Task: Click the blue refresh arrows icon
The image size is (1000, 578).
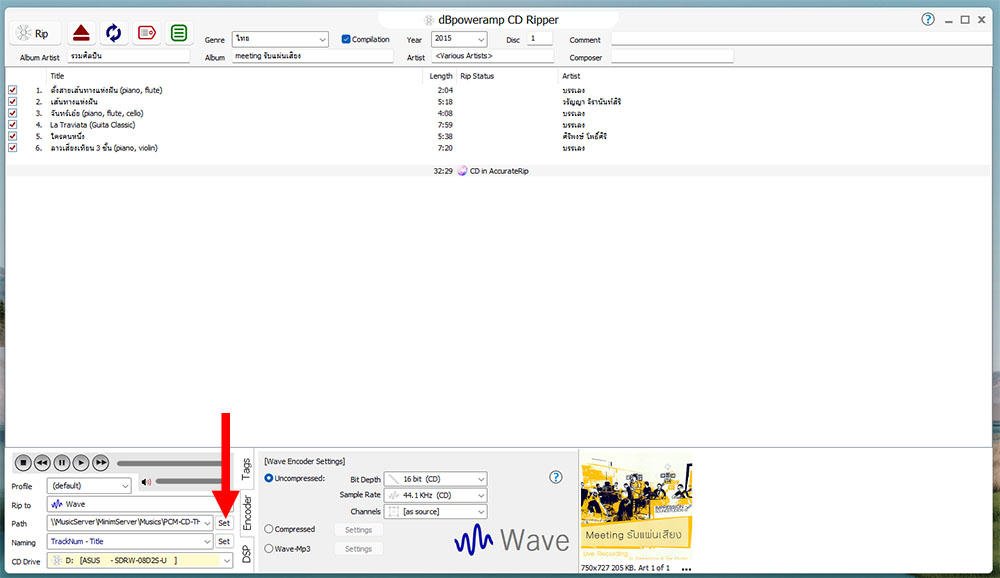Action: tap(114, 33)
